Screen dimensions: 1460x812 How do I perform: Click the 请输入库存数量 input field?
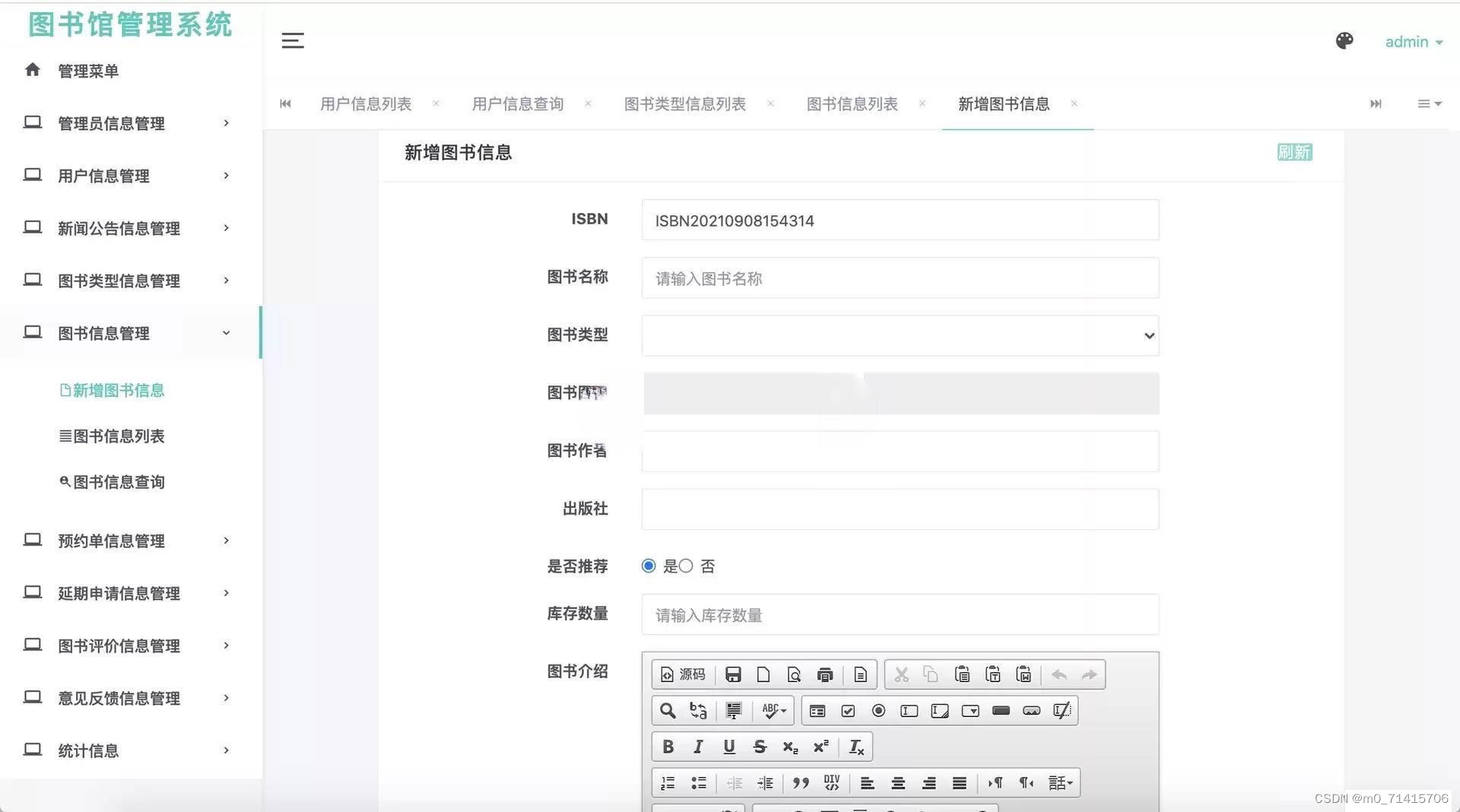point(900,614)
